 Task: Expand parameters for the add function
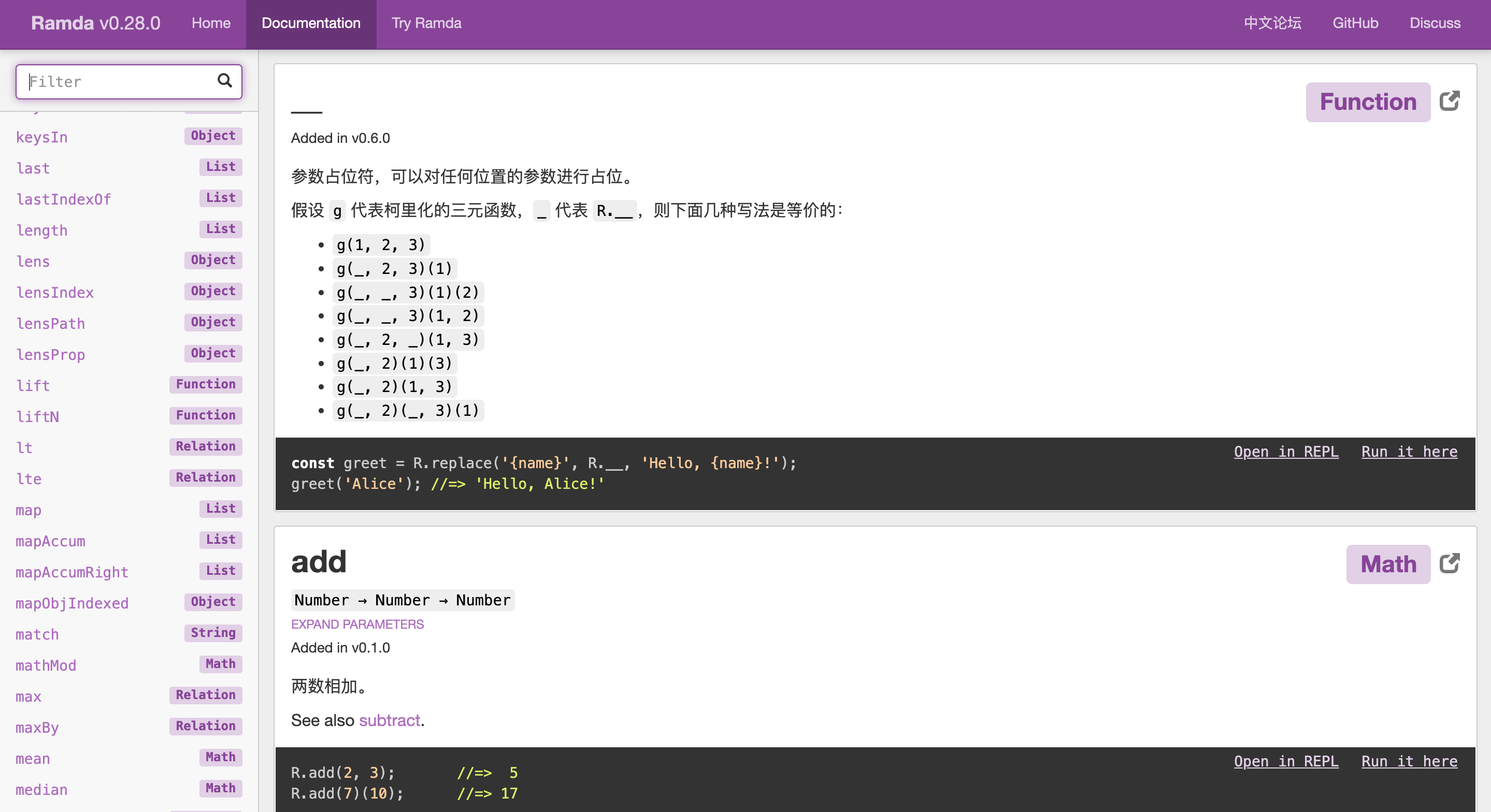[x=357, y=624]
